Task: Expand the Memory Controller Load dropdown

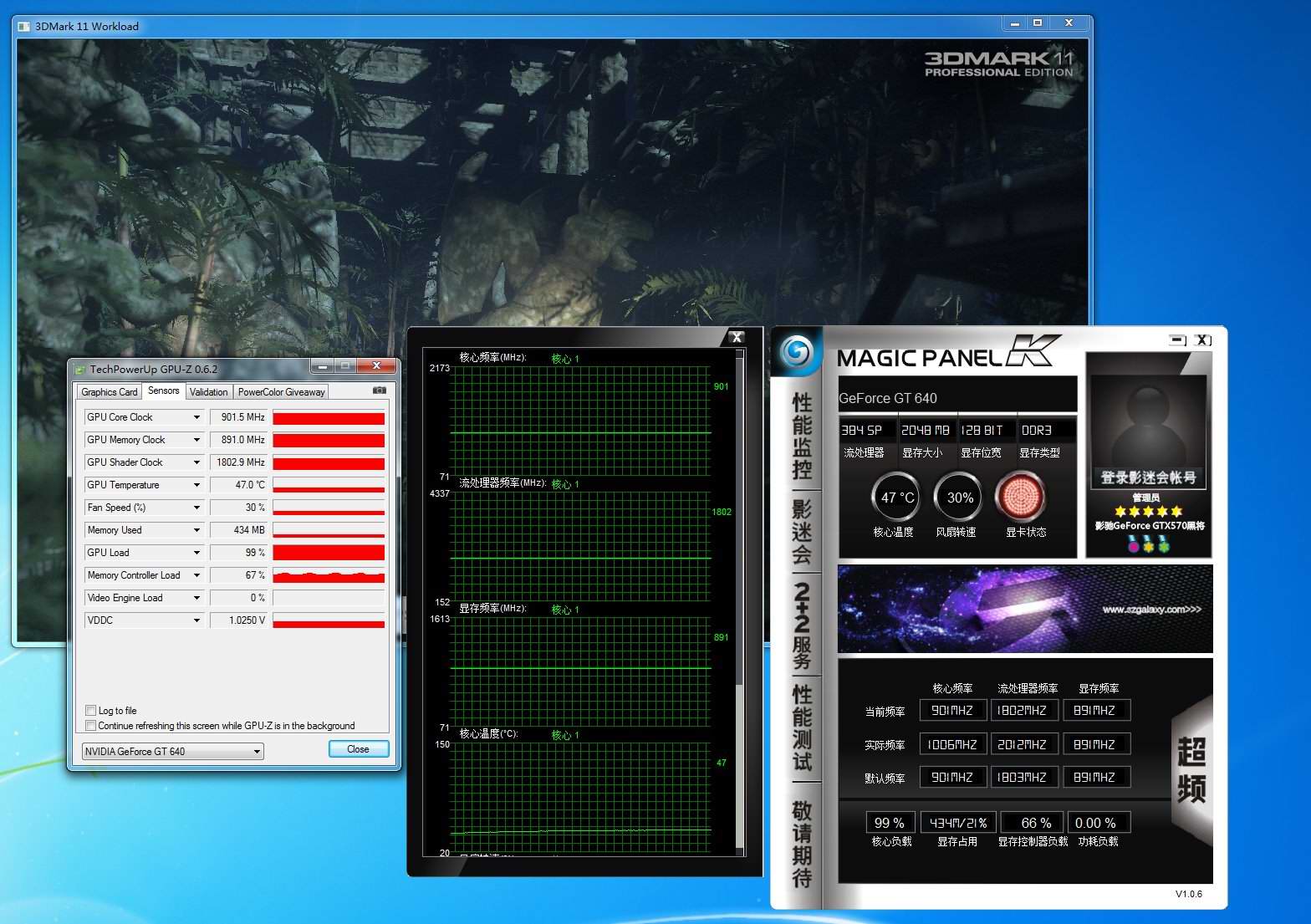Action: pos(196,575)
